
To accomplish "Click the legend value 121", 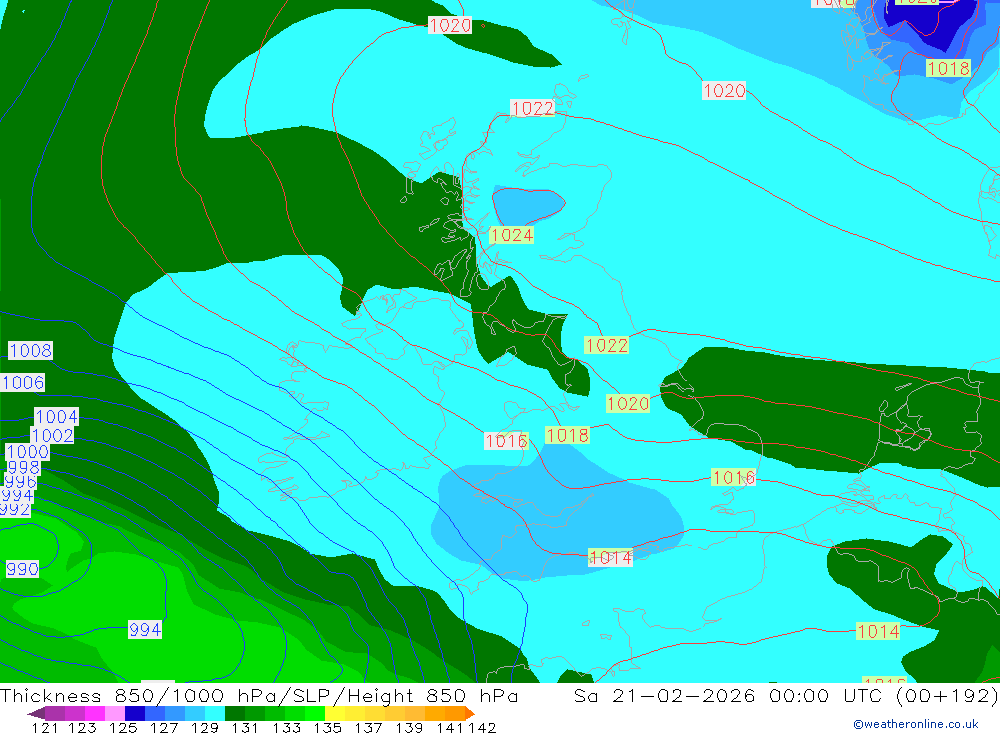I will coord(45,727).
